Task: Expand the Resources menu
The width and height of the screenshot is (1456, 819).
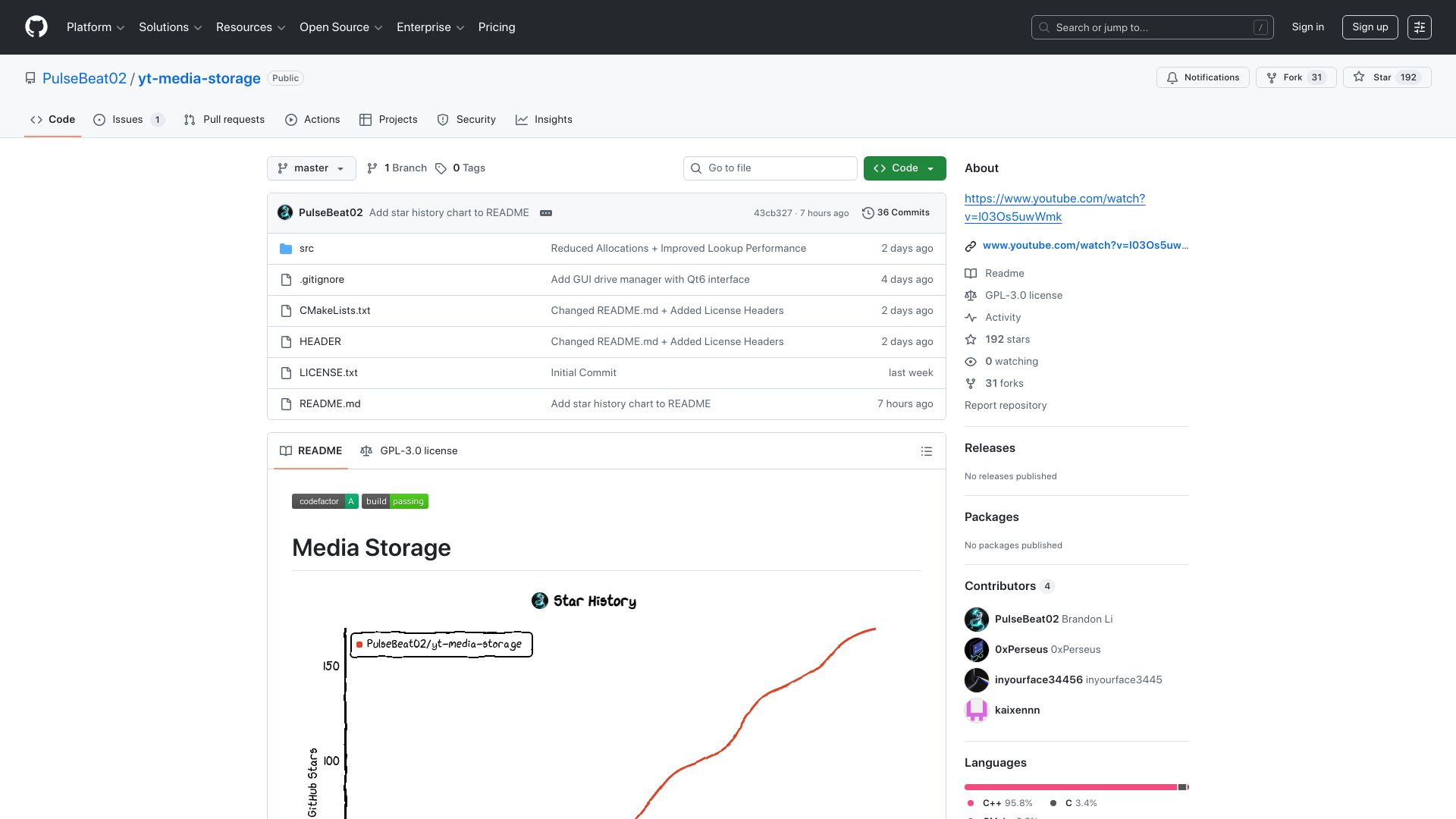Action: point(251,27)
